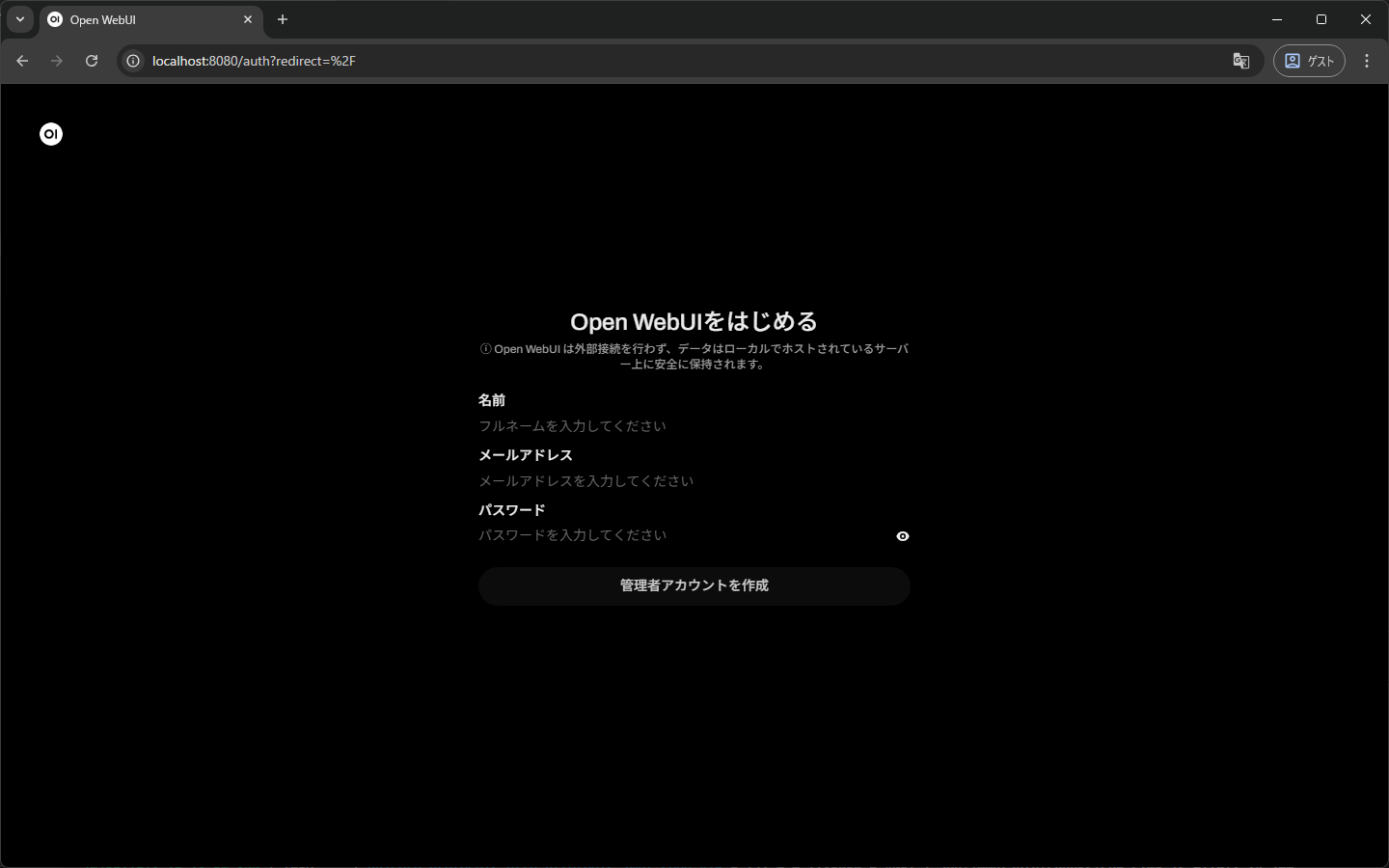
Task: Click the Open WebUI logo icon
Action: point(51,134)
